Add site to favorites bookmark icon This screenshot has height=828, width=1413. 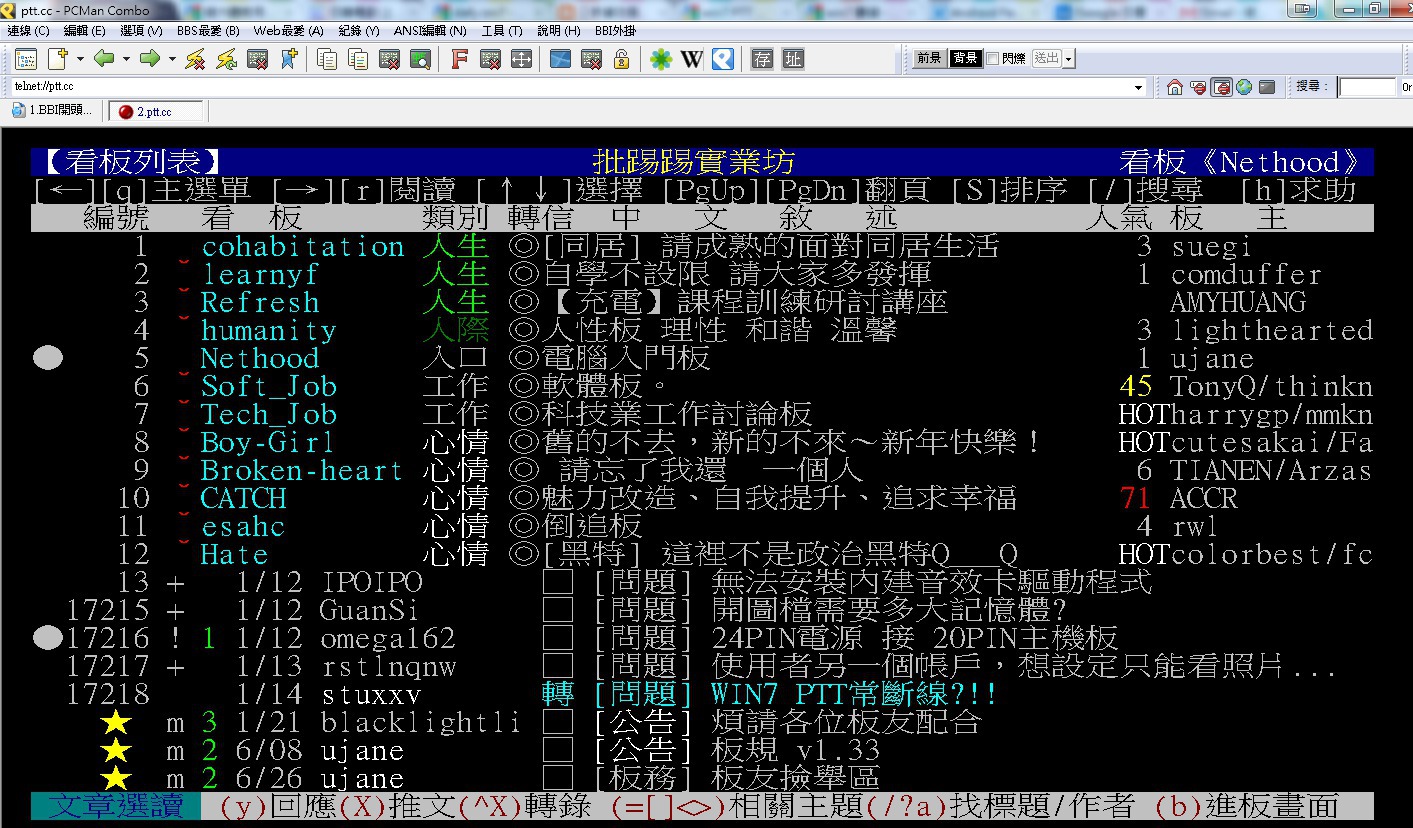pos(288,59)
